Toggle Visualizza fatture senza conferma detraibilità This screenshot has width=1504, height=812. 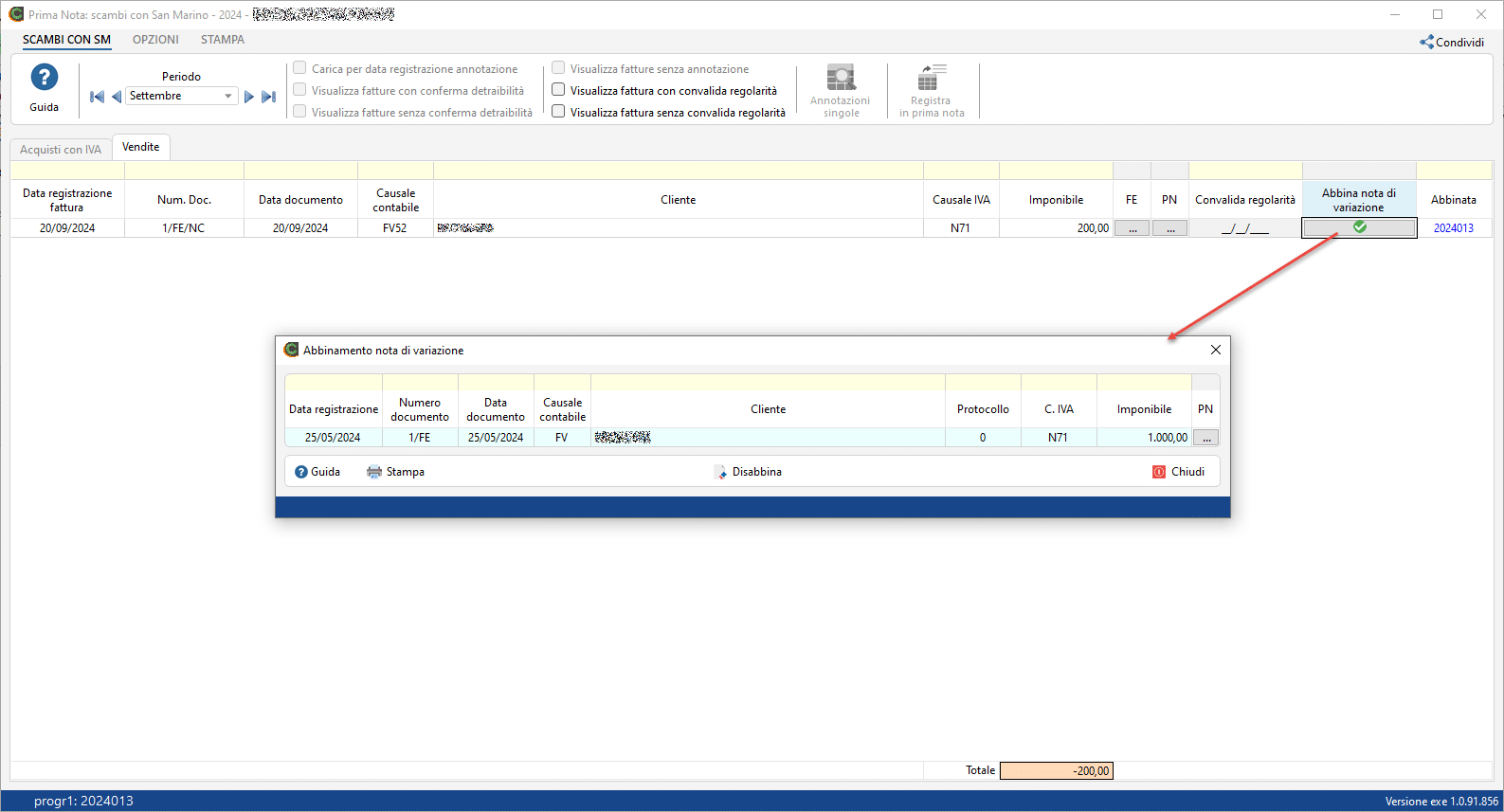299,112
